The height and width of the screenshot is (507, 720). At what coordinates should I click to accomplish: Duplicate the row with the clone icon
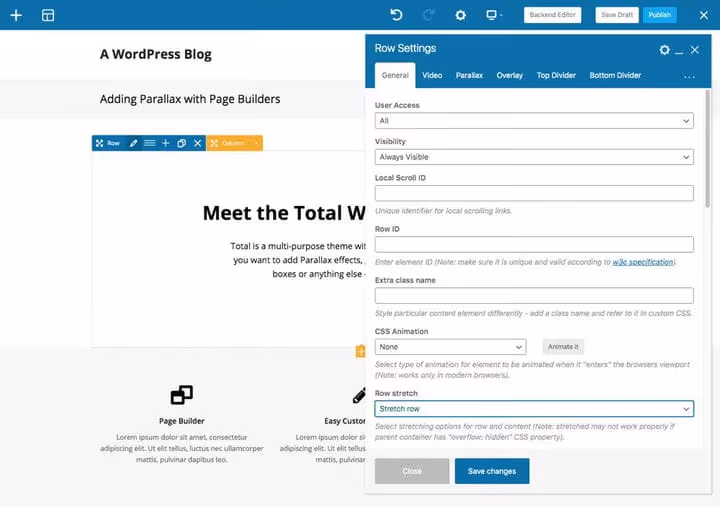pos(181,143)
